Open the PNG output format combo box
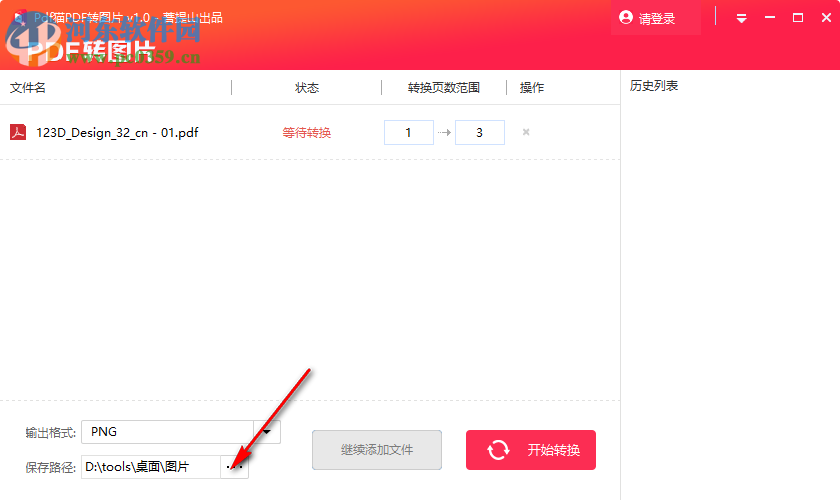 point(181,432)
